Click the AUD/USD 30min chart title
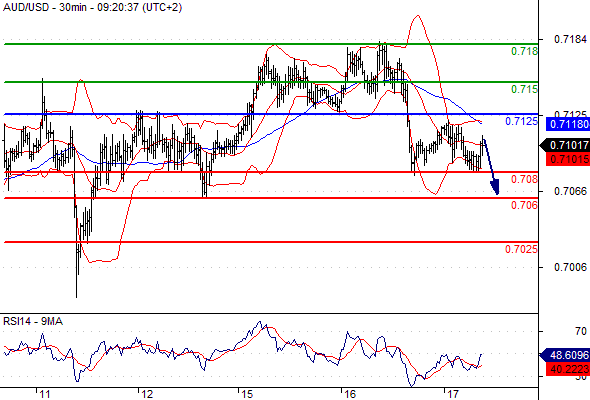Viewport: 590px width, 400px height. click(92, 8)
